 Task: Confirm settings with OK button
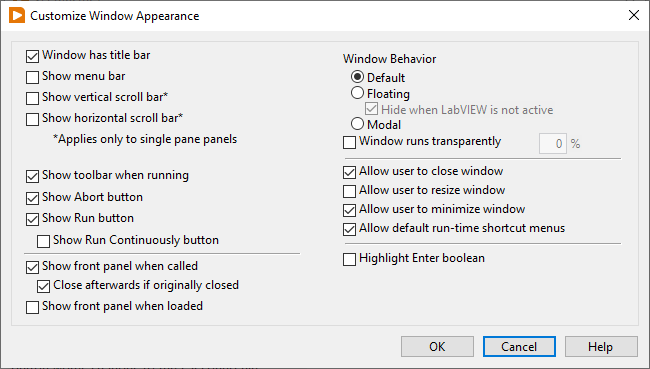pos(437,347)
